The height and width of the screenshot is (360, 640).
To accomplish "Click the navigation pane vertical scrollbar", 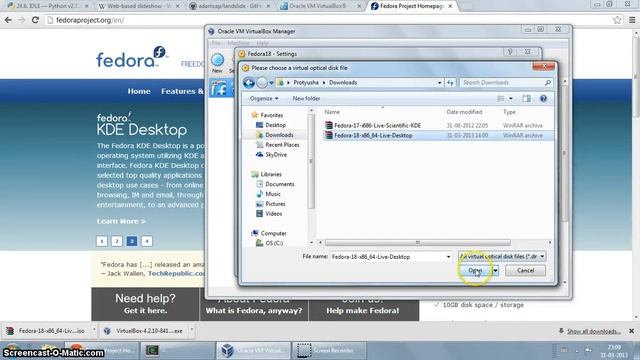I will (311, 162).
